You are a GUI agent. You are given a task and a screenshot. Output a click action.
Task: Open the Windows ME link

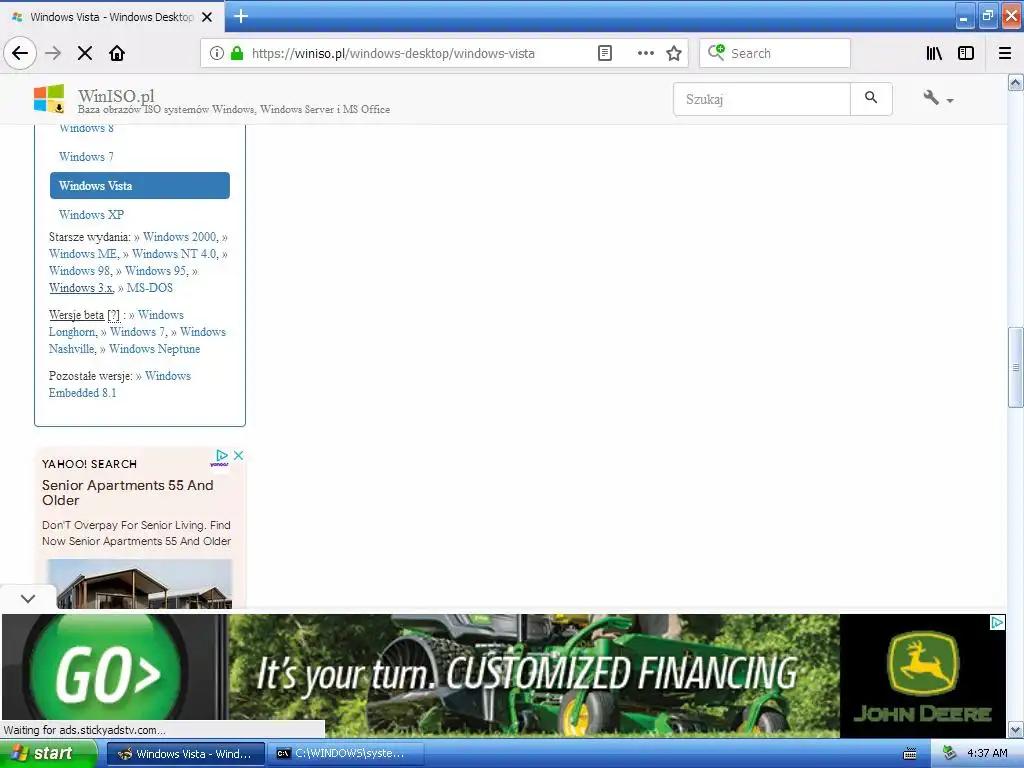tap(83, 254)
